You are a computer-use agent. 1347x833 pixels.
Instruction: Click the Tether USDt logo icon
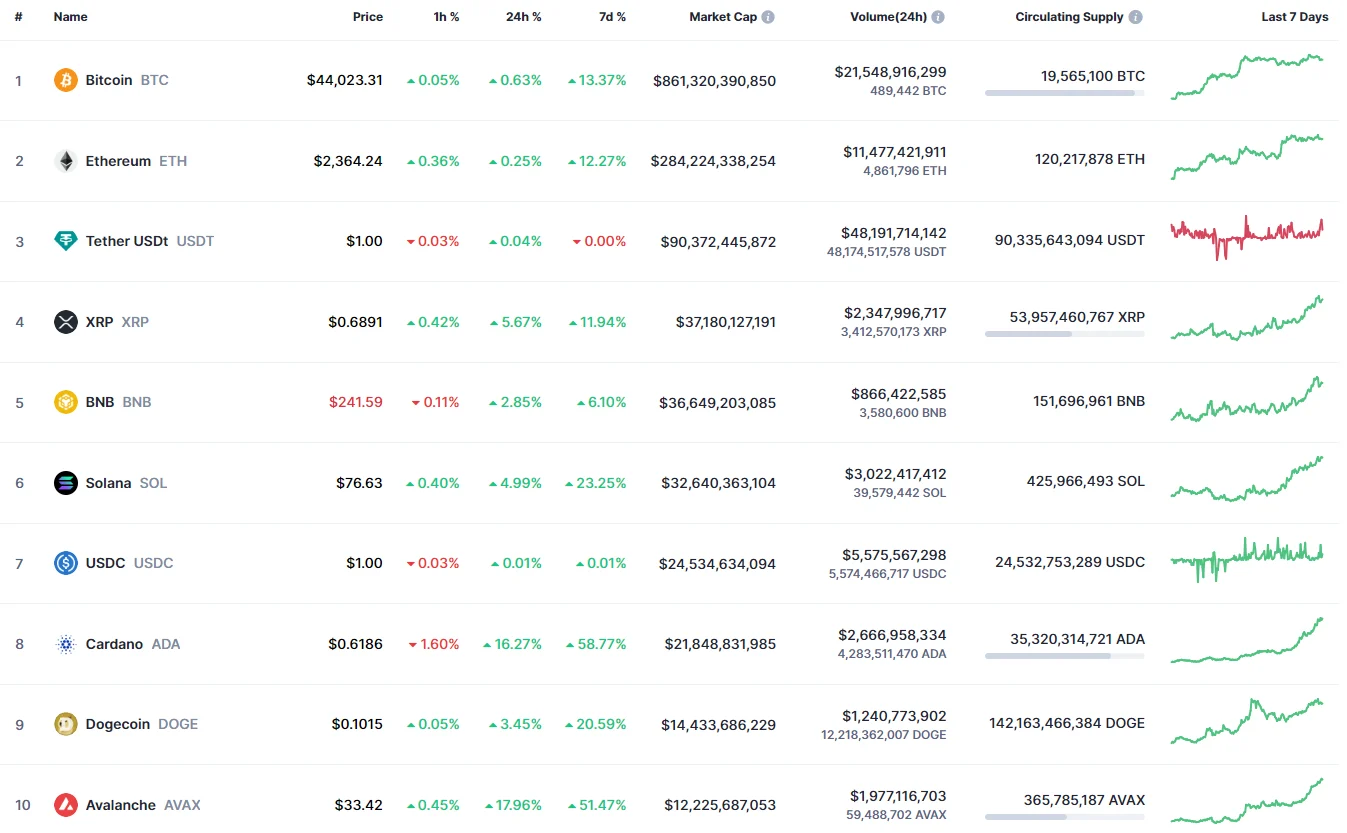65,241
